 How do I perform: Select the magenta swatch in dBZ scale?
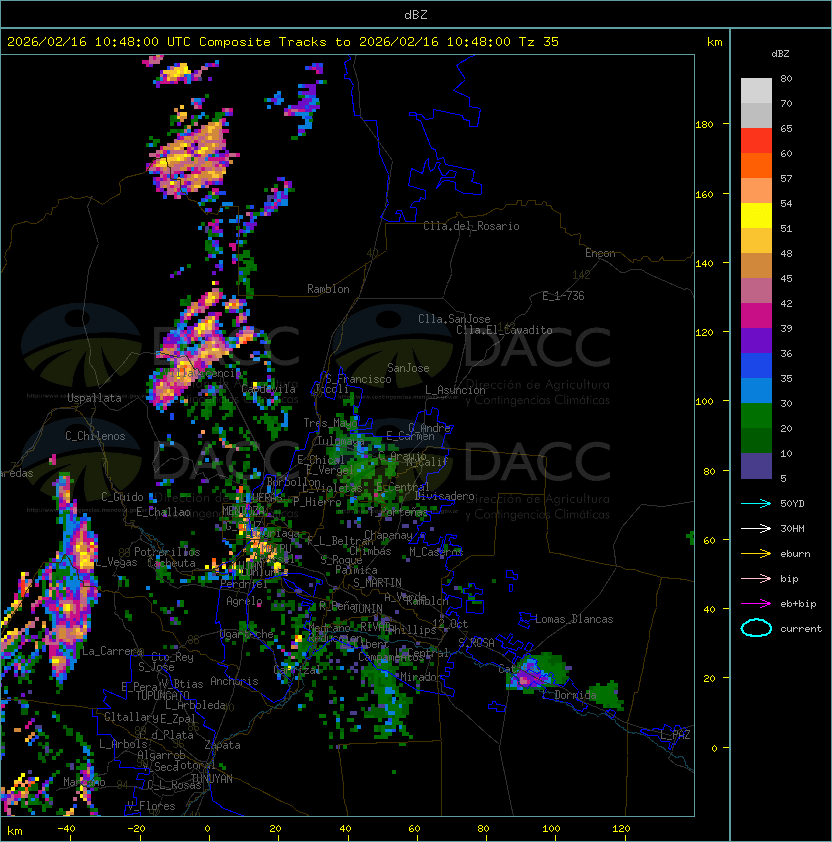(756, 316)
